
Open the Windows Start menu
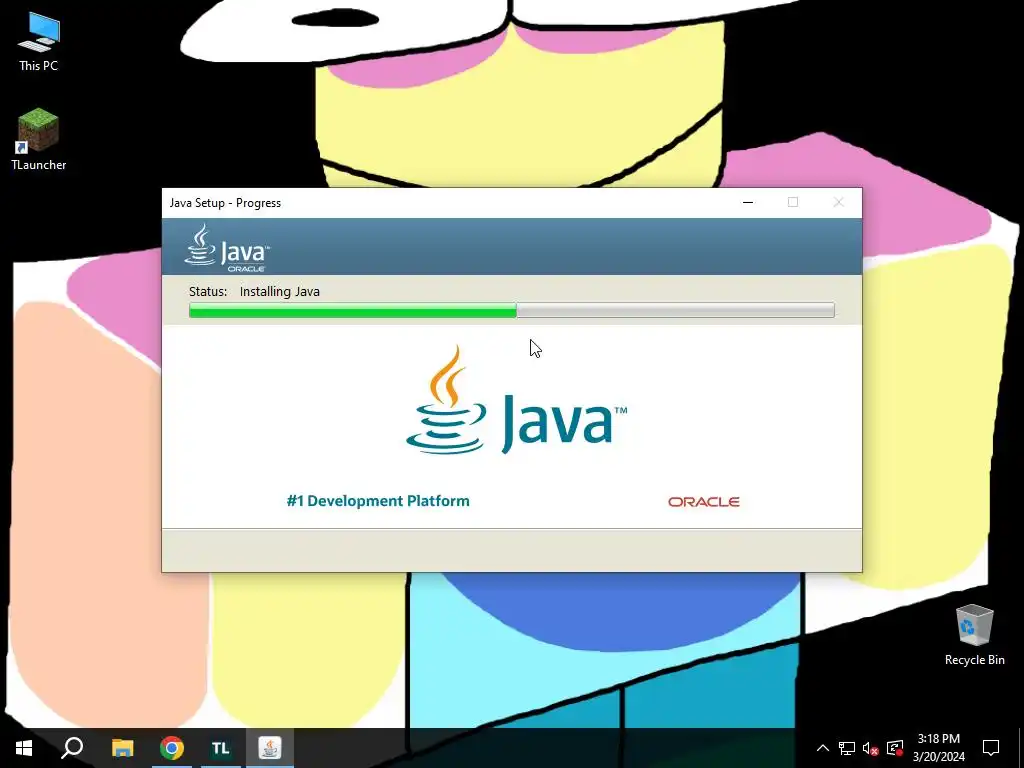tap(24, 748)
